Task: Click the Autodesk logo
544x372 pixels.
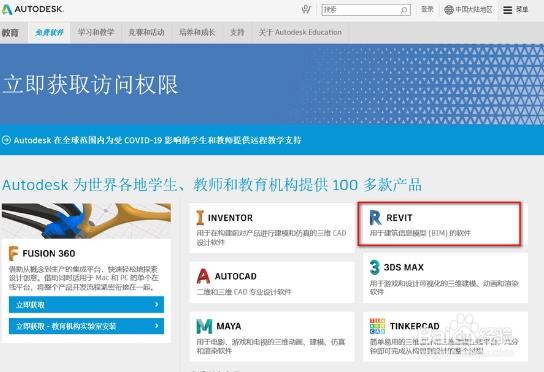Action: click(32, 9)
